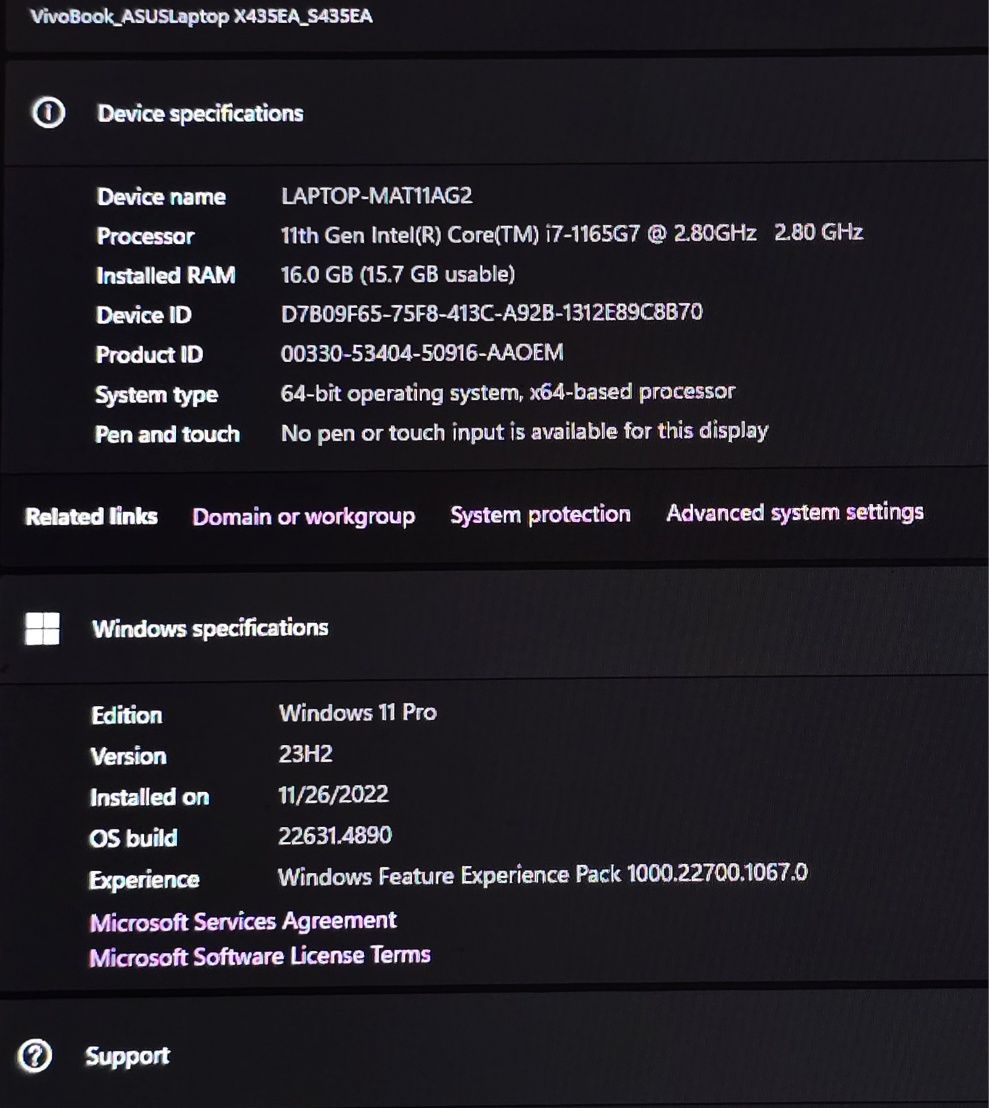Click the Pen and touch label

pos(167,434)
